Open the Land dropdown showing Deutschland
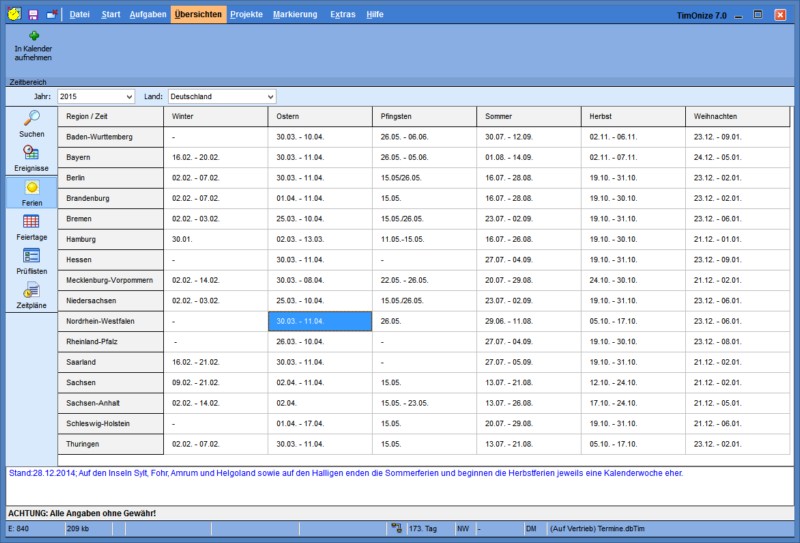This screenshot has height=543, width=800. (222, 96)
